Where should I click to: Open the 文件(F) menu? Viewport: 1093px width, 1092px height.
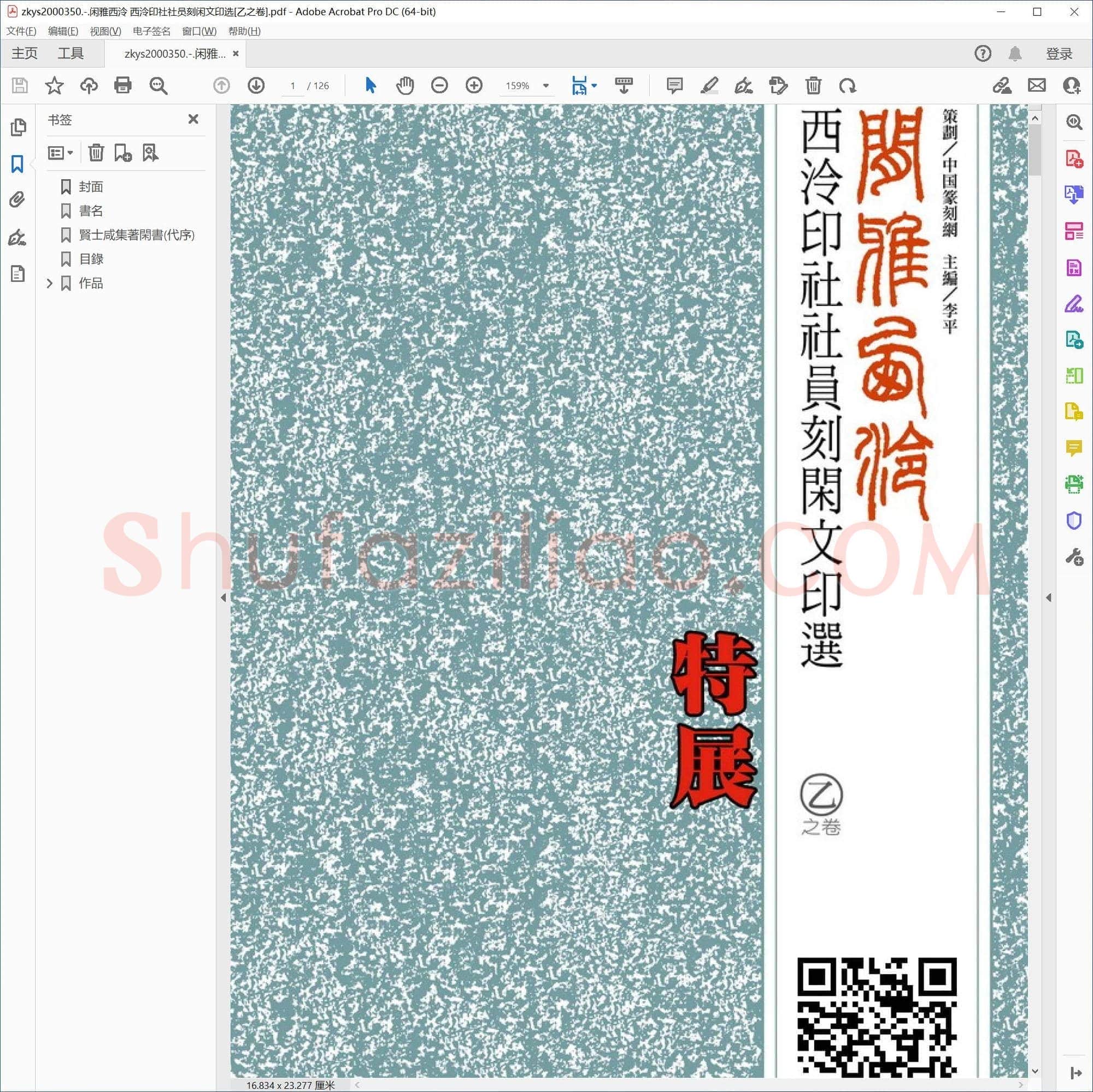[21, 31]
